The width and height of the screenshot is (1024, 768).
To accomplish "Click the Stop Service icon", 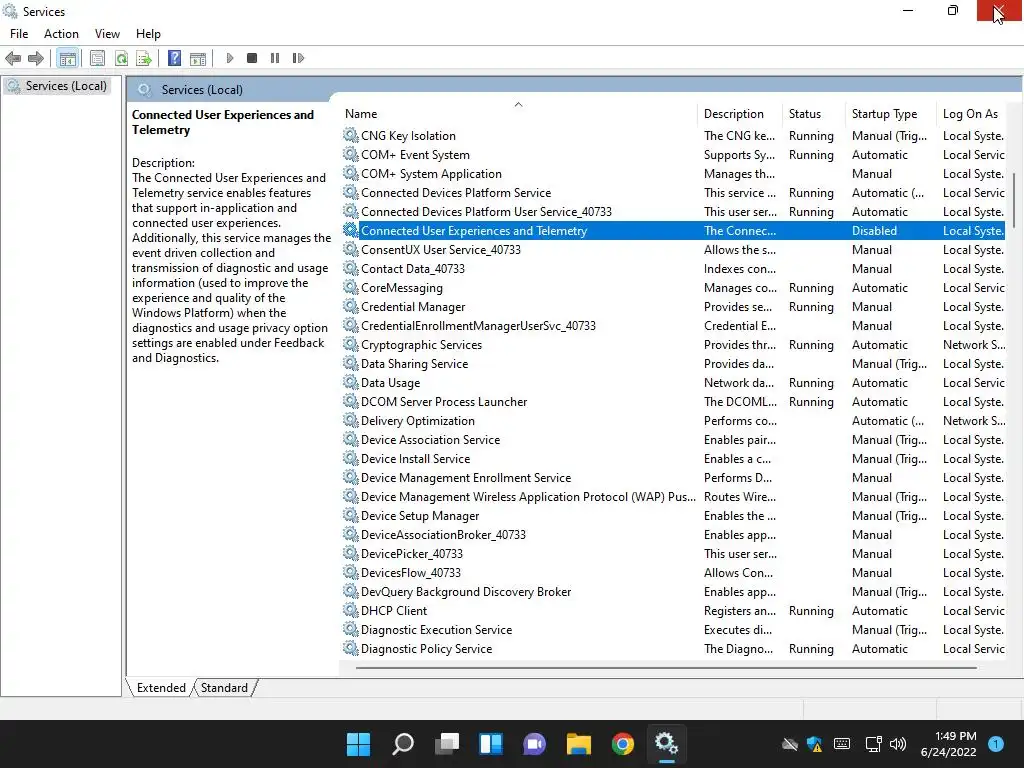I will (x=252, y=58).
